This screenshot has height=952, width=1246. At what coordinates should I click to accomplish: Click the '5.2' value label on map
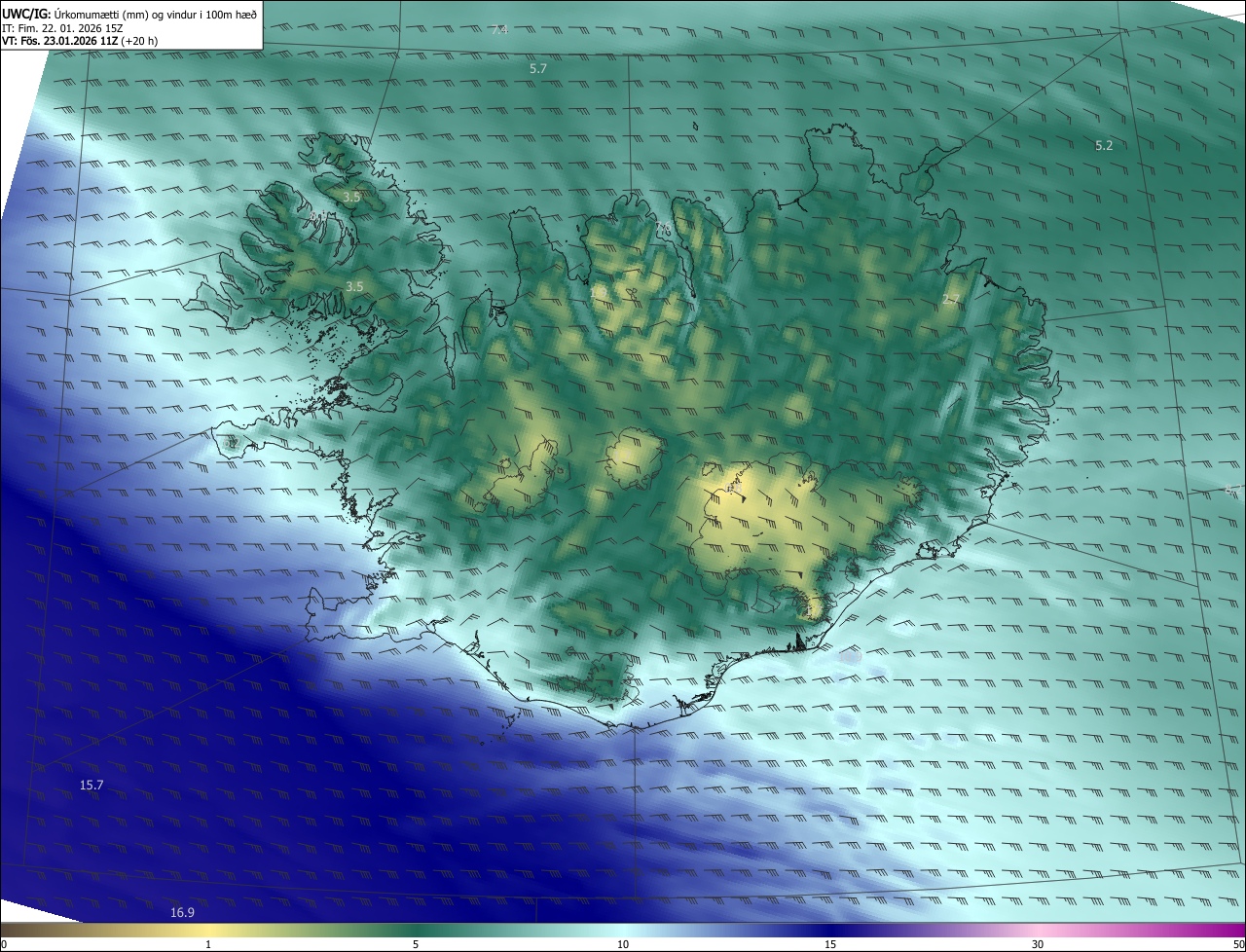(x=1104, y=146)
